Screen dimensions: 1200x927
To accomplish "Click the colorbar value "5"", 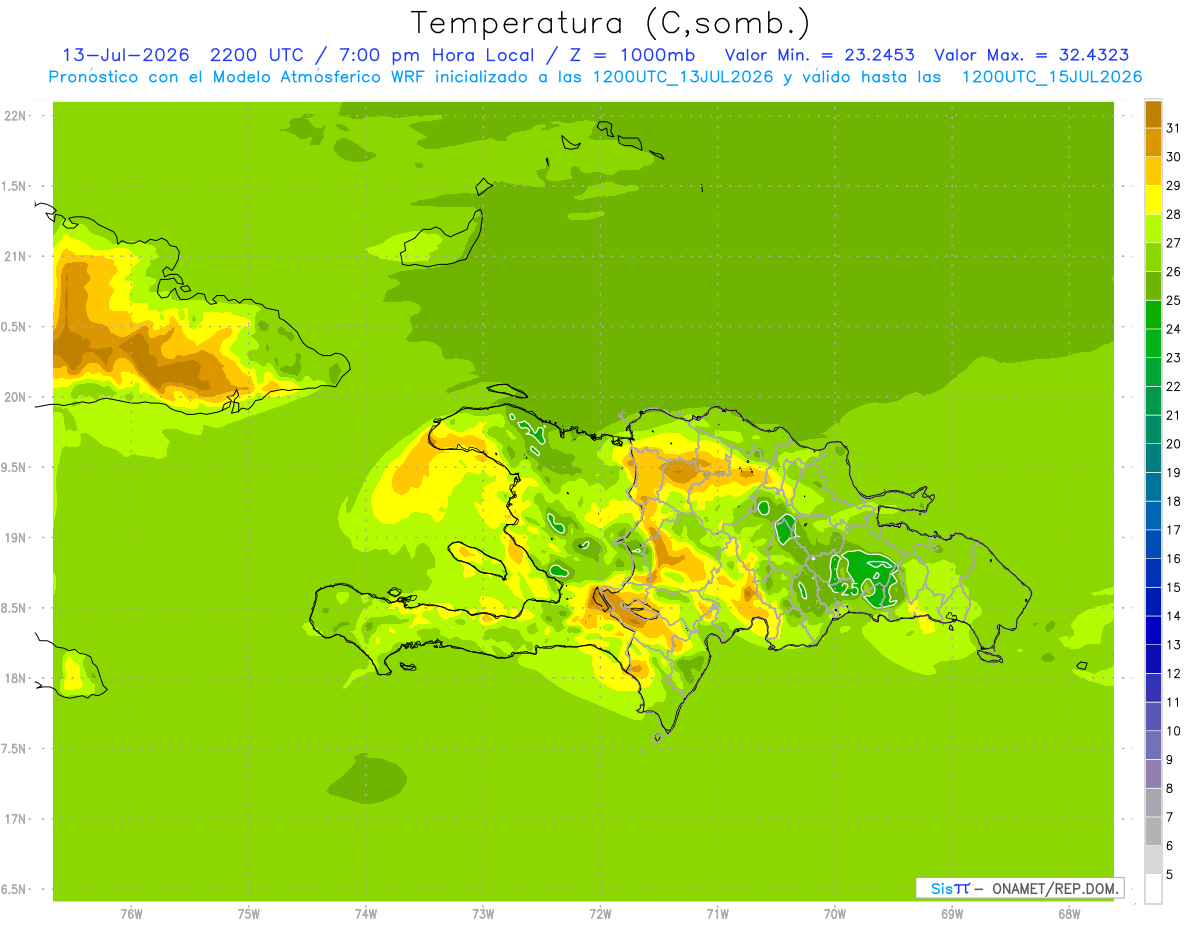I will [1170, 875].
